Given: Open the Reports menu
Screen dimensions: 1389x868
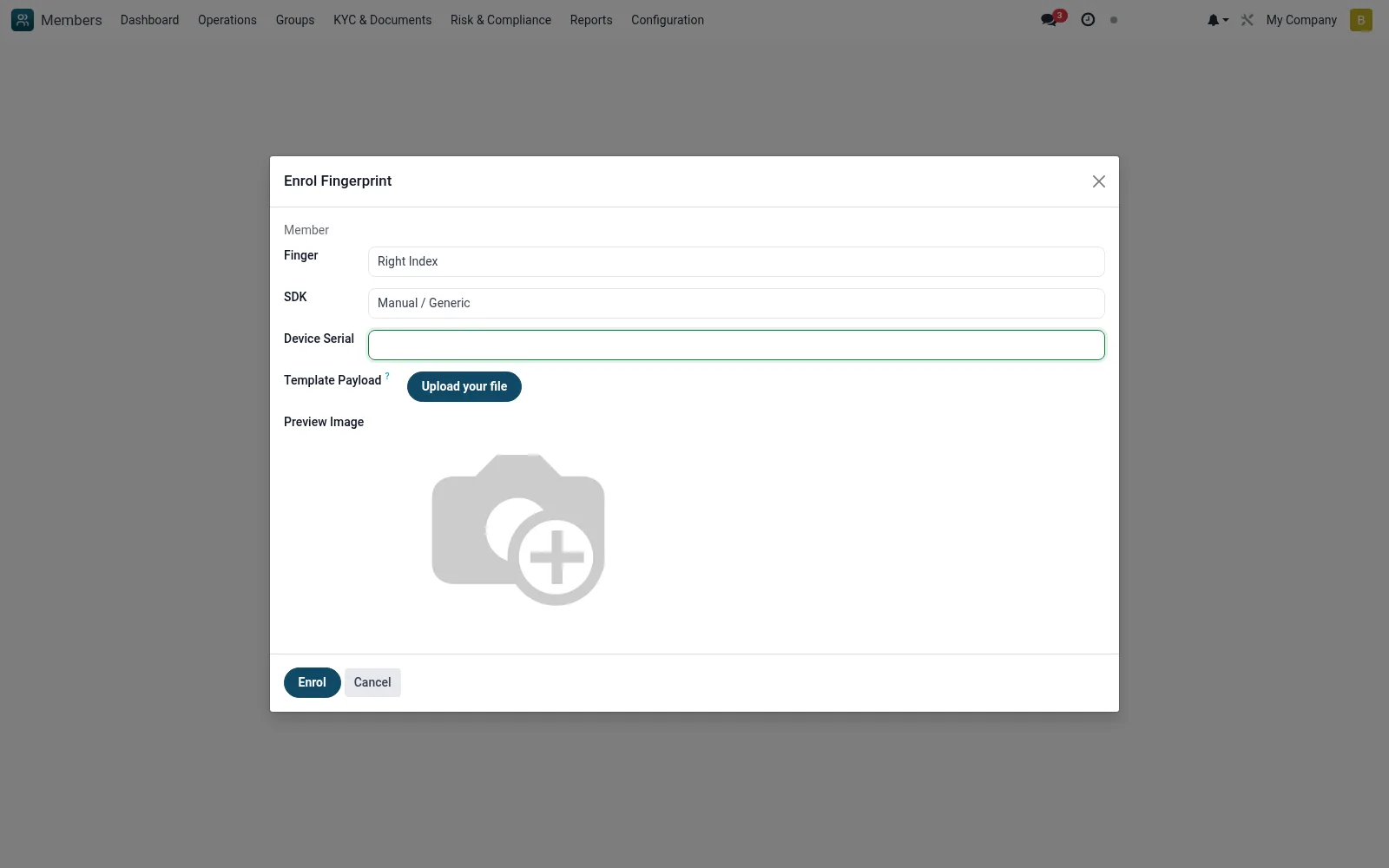Looking at the screenshot, I should [591, 20].
